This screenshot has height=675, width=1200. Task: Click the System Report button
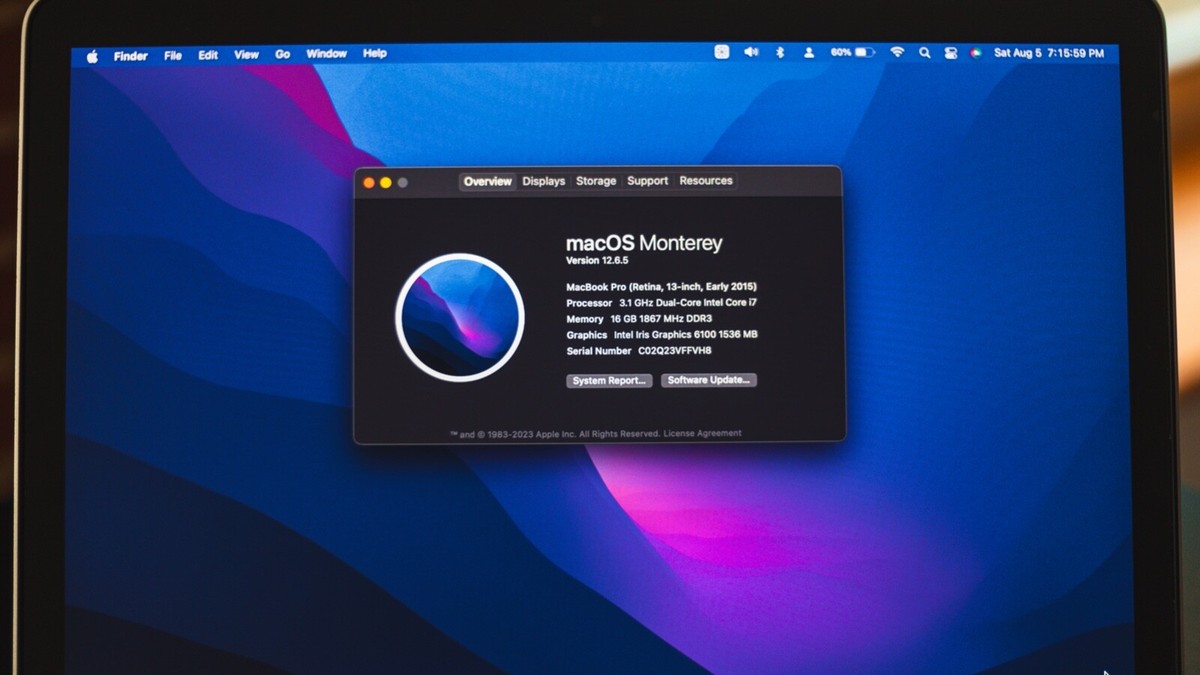point(609,380)
